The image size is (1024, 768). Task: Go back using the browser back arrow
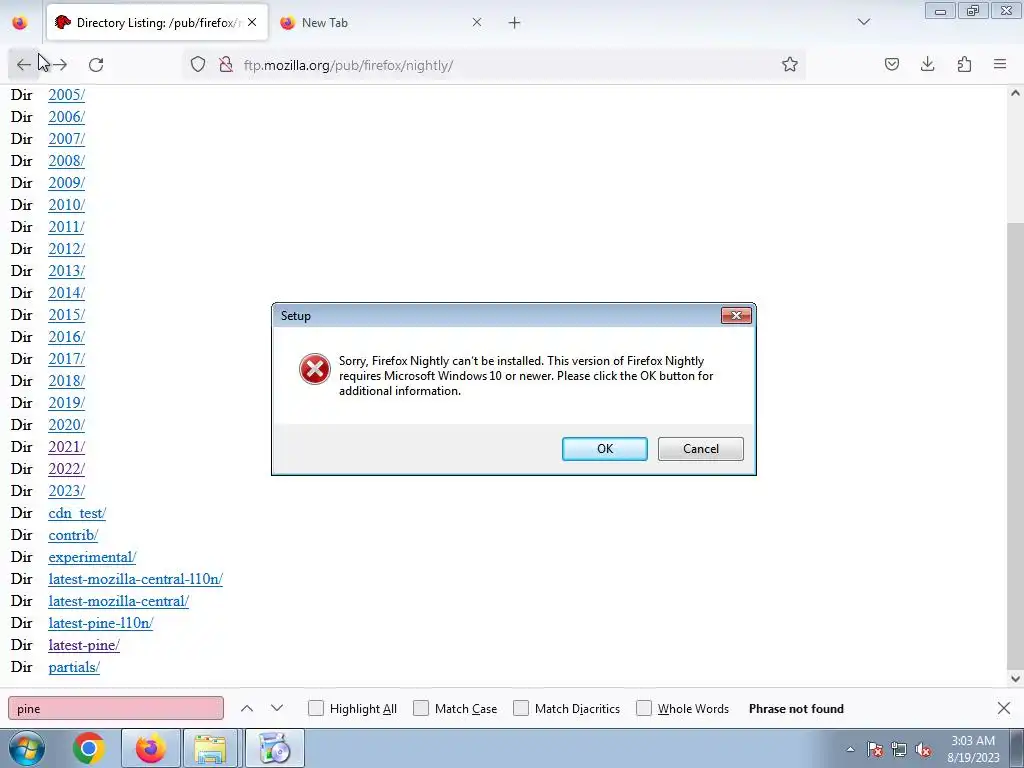pyautogui.click(x=24, y=65)
